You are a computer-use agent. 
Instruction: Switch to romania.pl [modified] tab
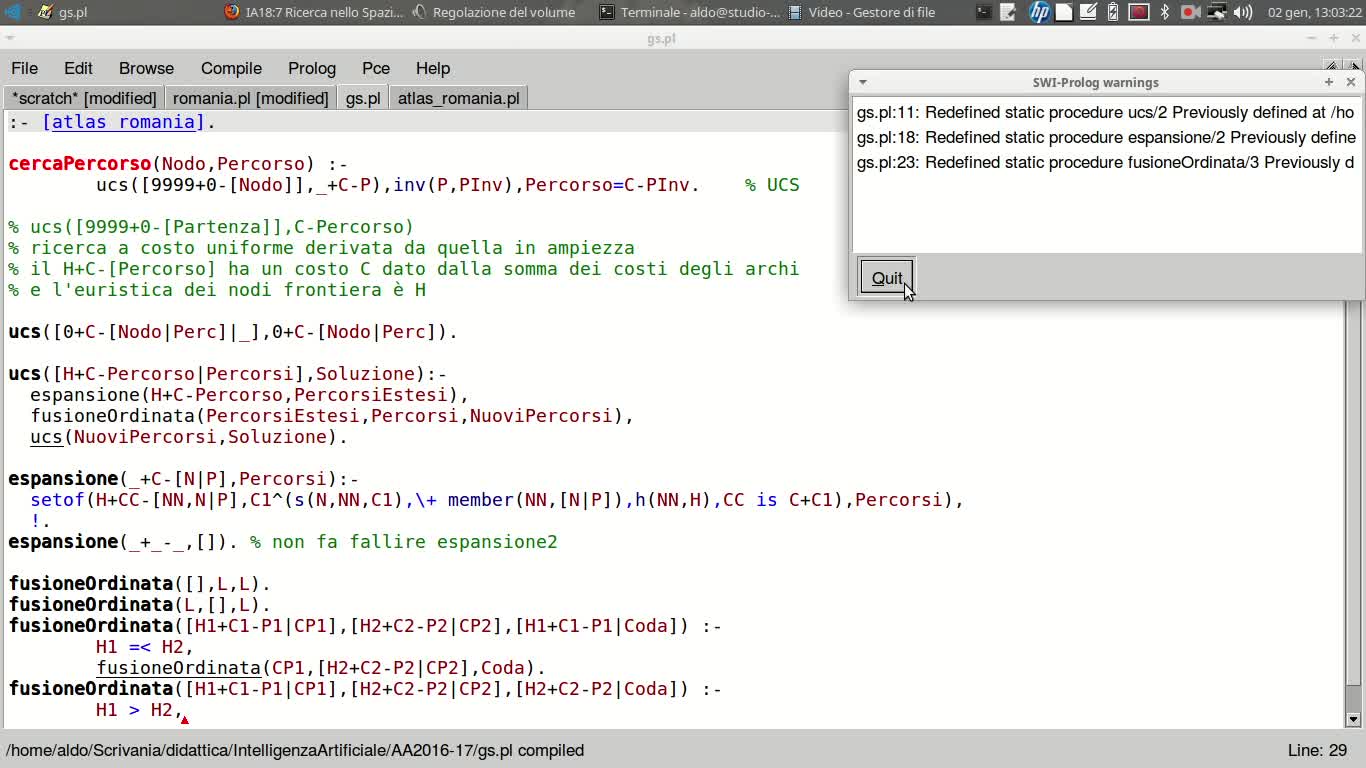(x=250, y=98)
